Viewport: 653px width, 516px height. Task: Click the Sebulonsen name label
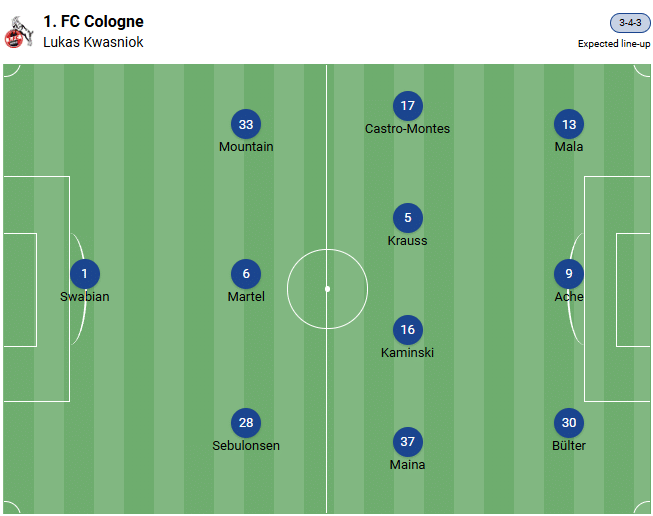coord(246,446)
